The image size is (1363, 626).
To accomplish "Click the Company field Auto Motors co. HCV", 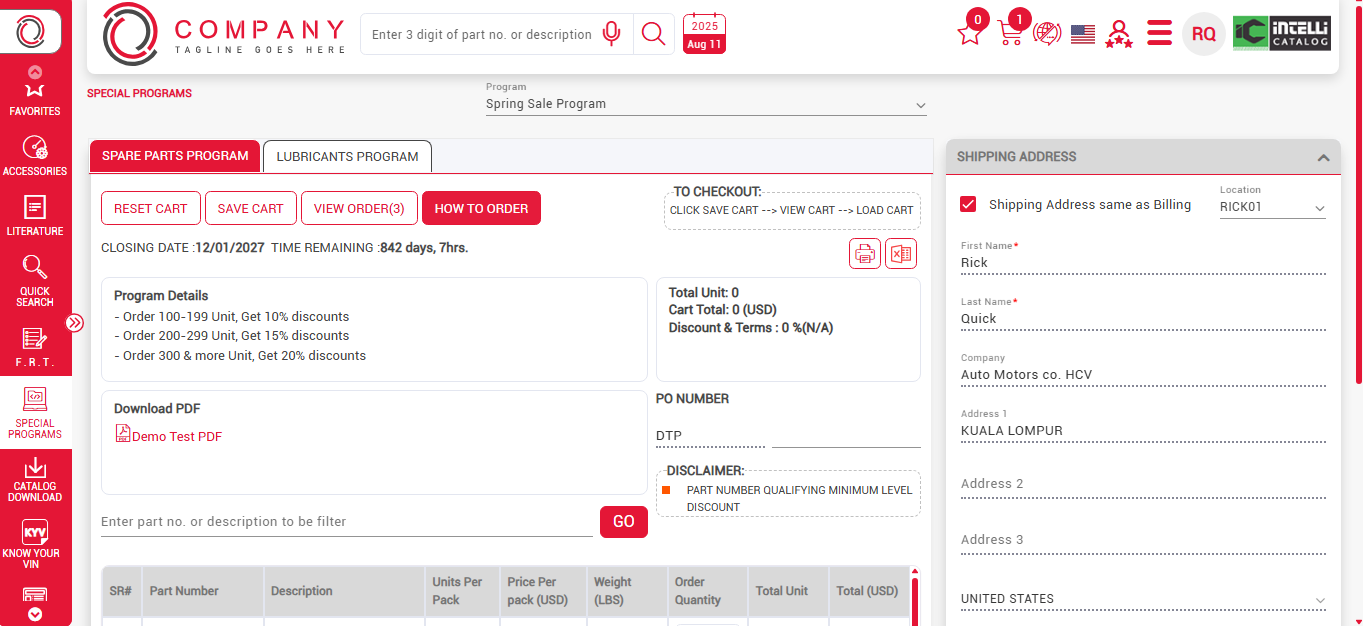I will click(x=1143, y=375).
